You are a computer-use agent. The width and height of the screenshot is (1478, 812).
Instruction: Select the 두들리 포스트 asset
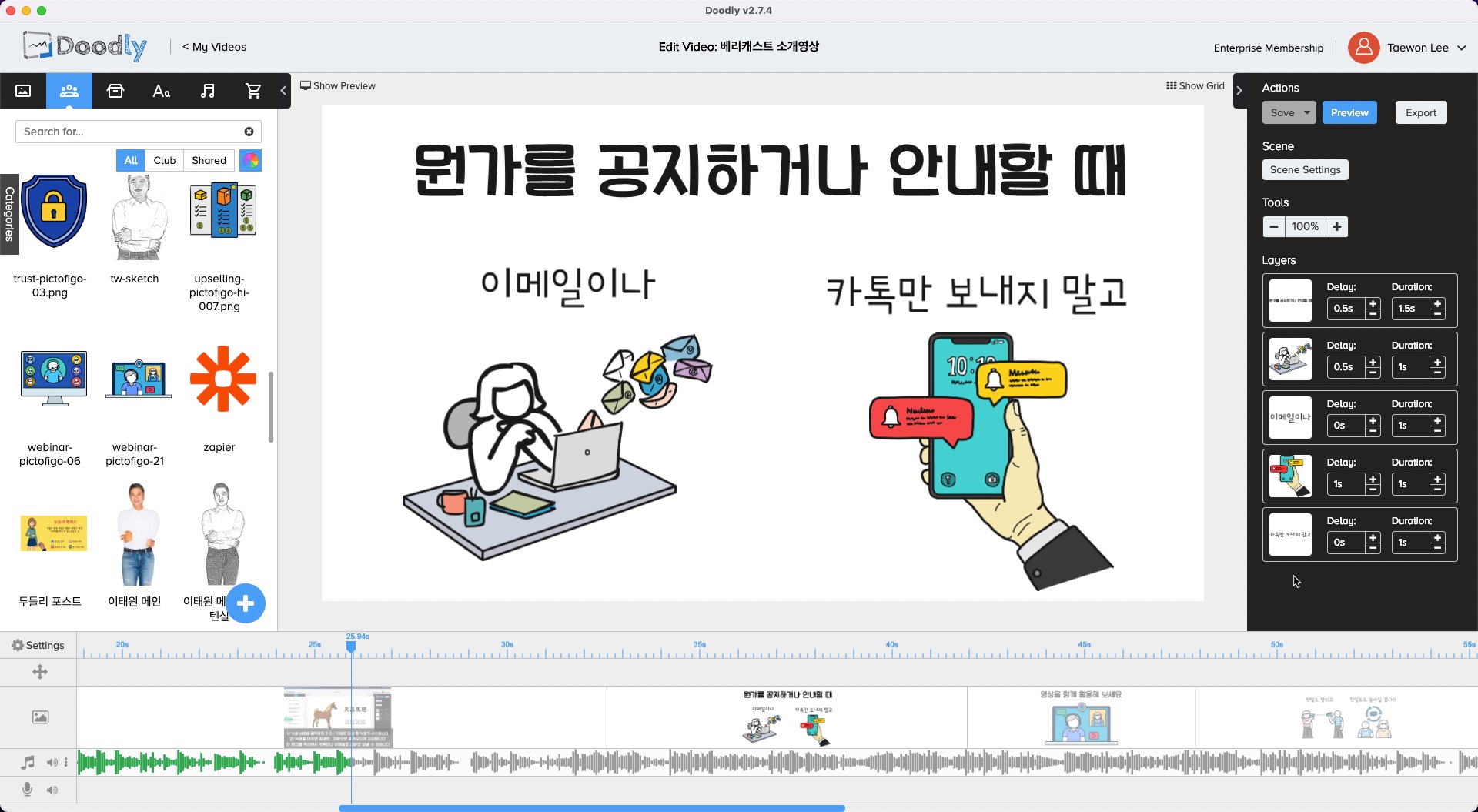tap(54, 533)
